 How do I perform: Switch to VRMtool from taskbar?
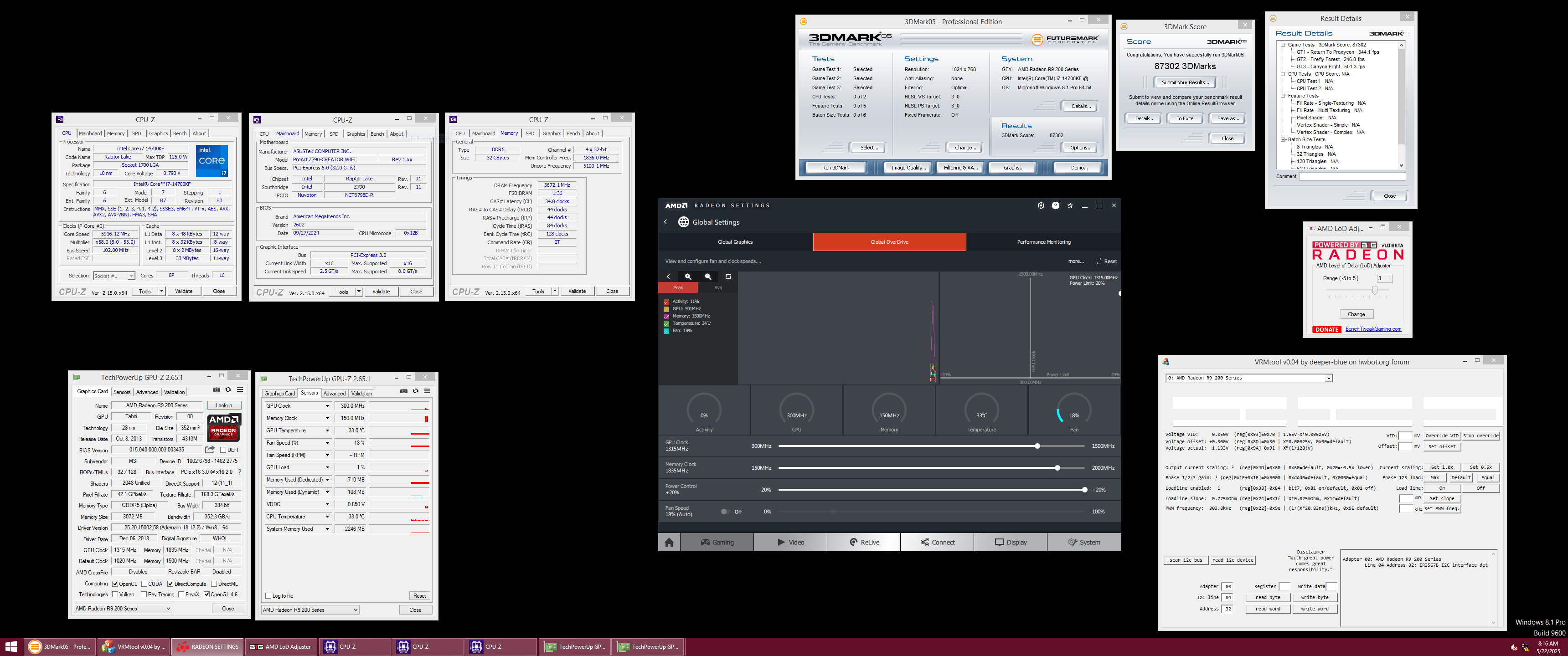pyautogui.click(x=133, y=646)
